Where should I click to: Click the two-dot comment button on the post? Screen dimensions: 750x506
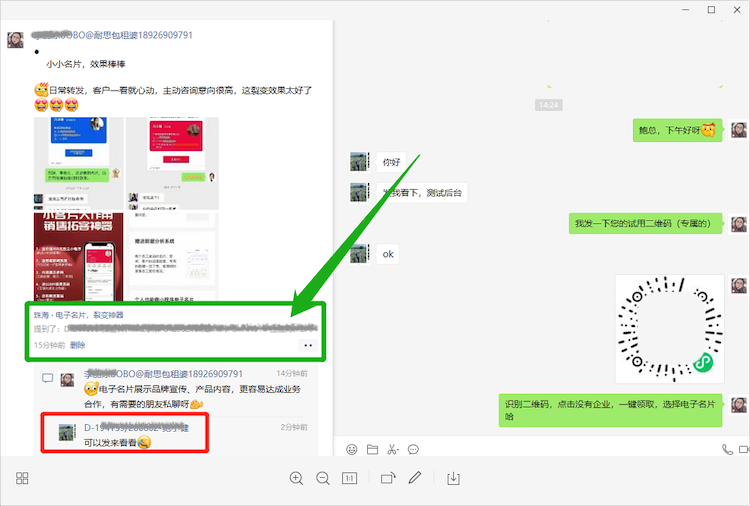click(308, 345)
